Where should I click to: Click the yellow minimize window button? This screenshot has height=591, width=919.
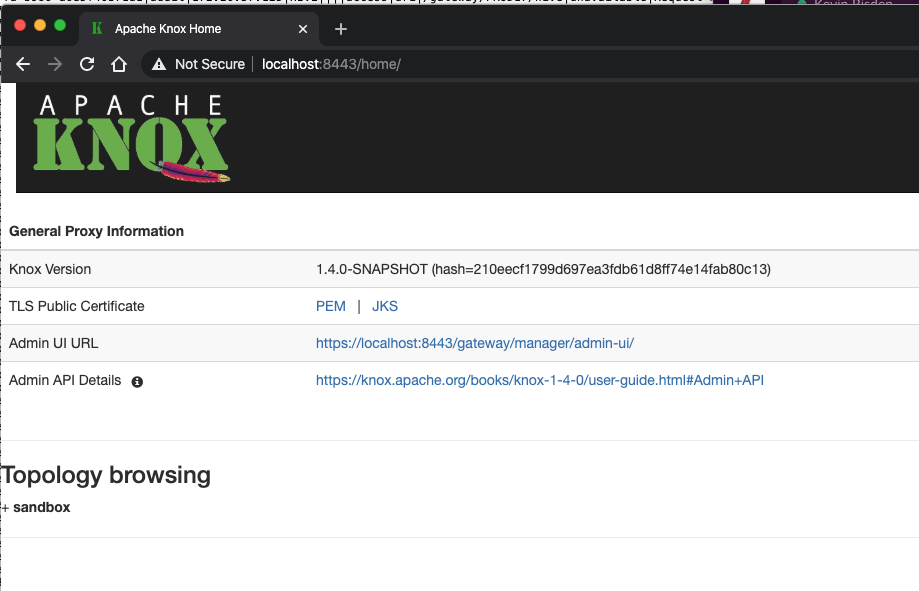pyautogui.click(x=40, y=25)
